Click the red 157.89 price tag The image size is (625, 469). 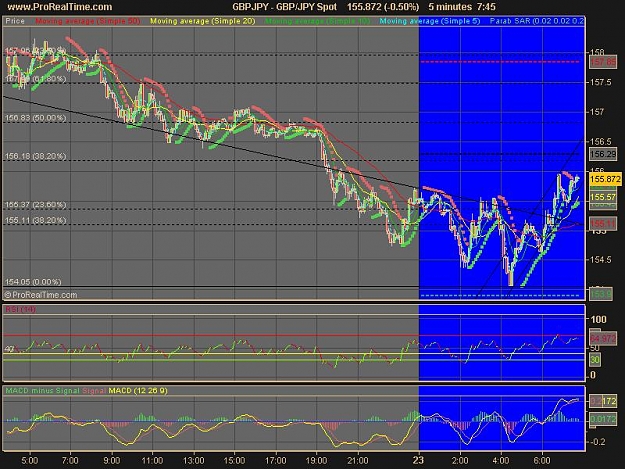[x=603, y=62]
